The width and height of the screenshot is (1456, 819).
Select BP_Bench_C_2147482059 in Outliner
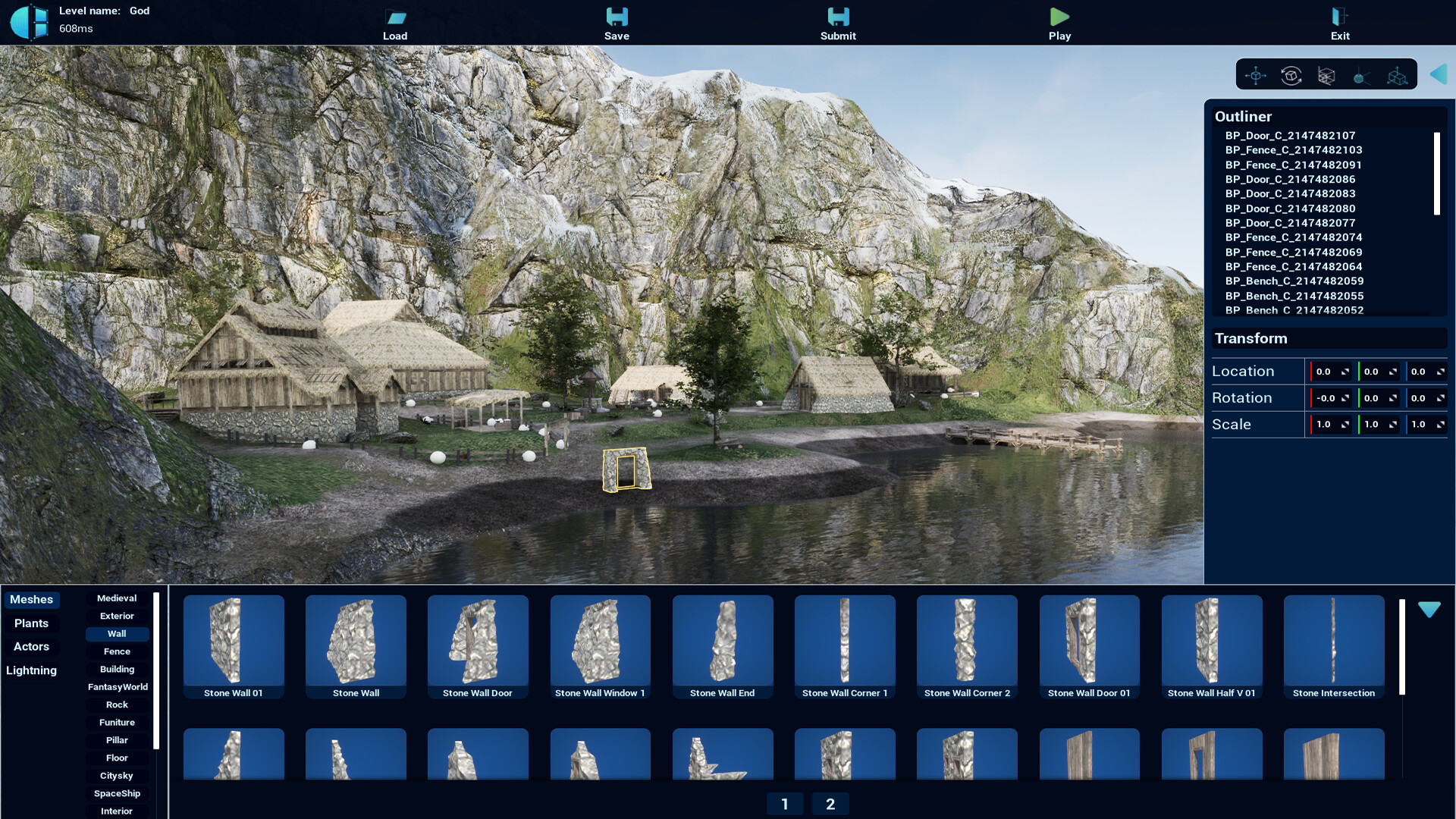click(1294, 281)
